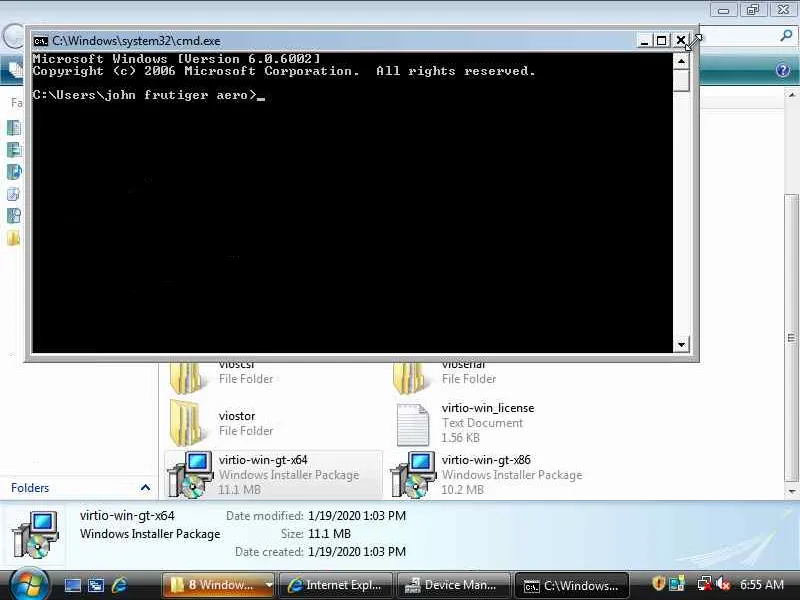Open the cmd.exe window system menu icon
The height and width of the screenshot is (600, 800).
(40, 41)
